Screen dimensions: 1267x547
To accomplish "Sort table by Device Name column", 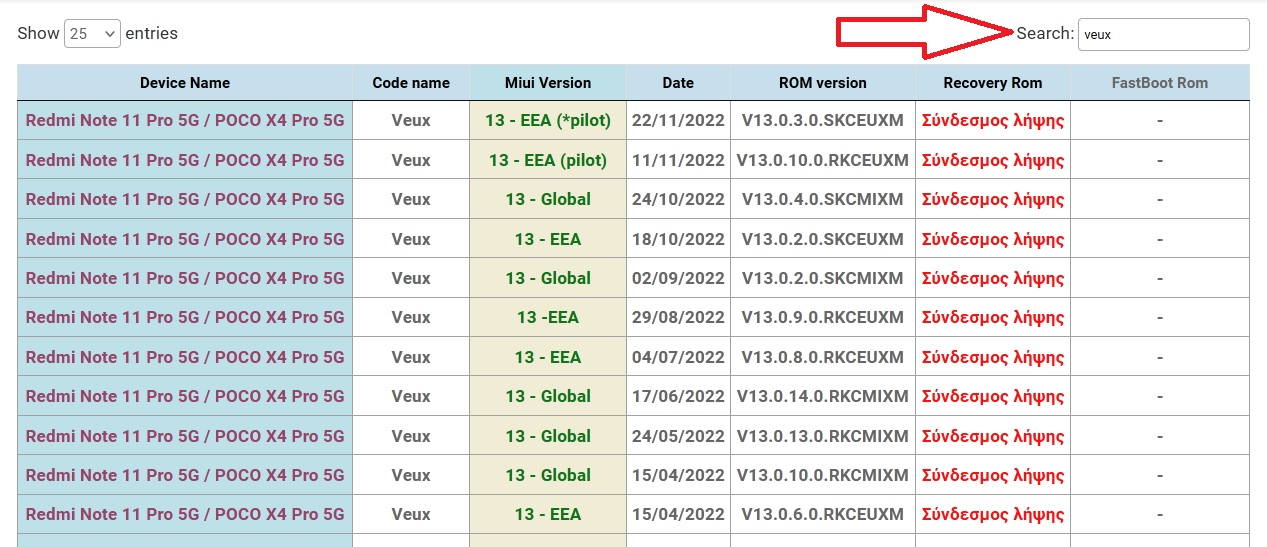I will (185, 83).
